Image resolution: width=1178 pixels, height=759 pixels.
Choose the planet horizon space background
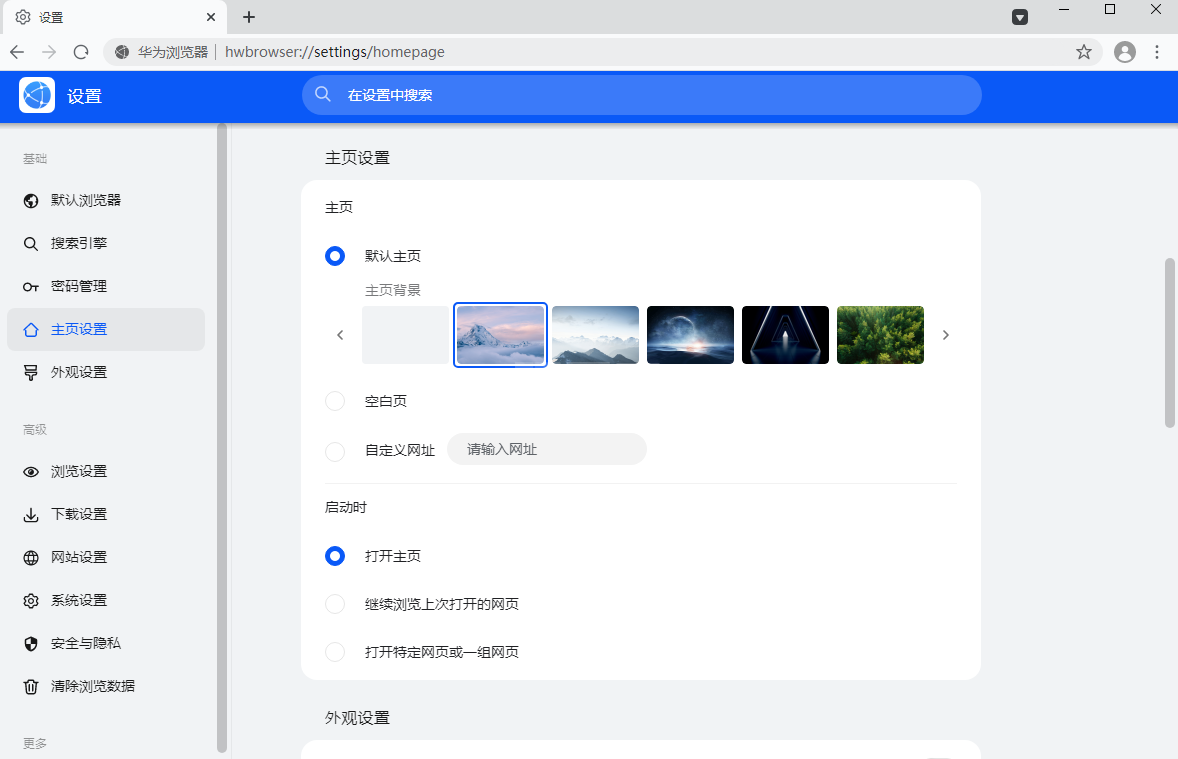[690, 335]
